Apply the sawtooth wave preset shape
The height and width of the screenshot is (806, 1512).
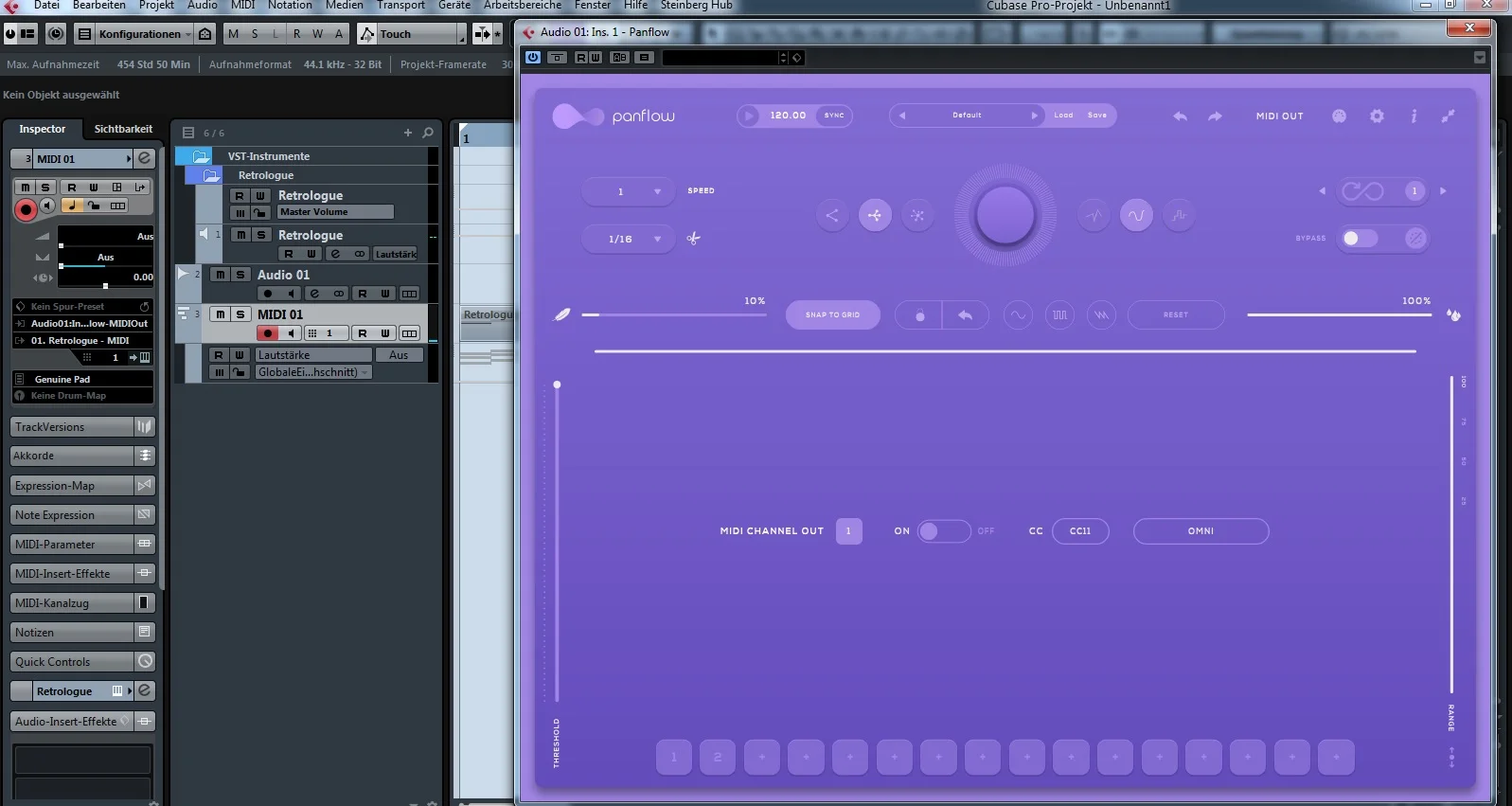[1101, 314]
